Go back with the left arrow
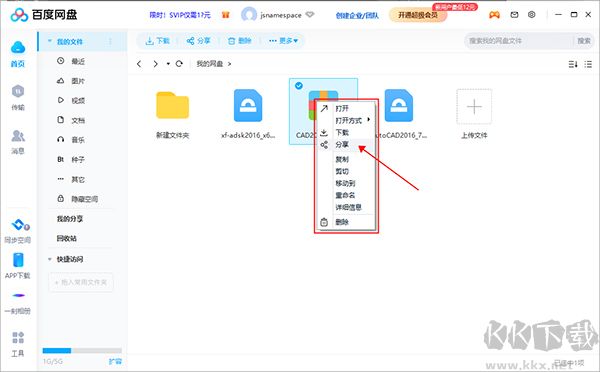Image resolution: width=600 pixels, height=372 pixels. pos(139,64)
